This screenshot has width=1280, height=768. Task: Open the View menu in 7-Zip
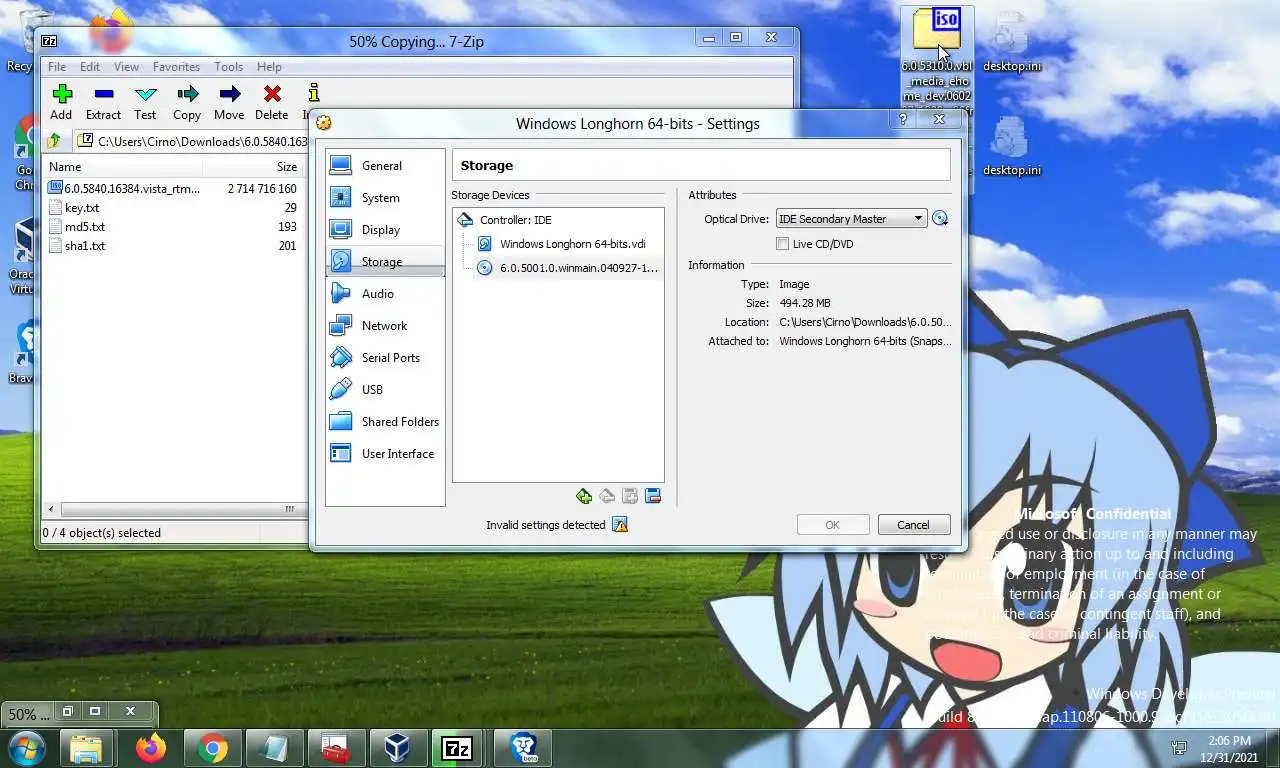[126, 67]
